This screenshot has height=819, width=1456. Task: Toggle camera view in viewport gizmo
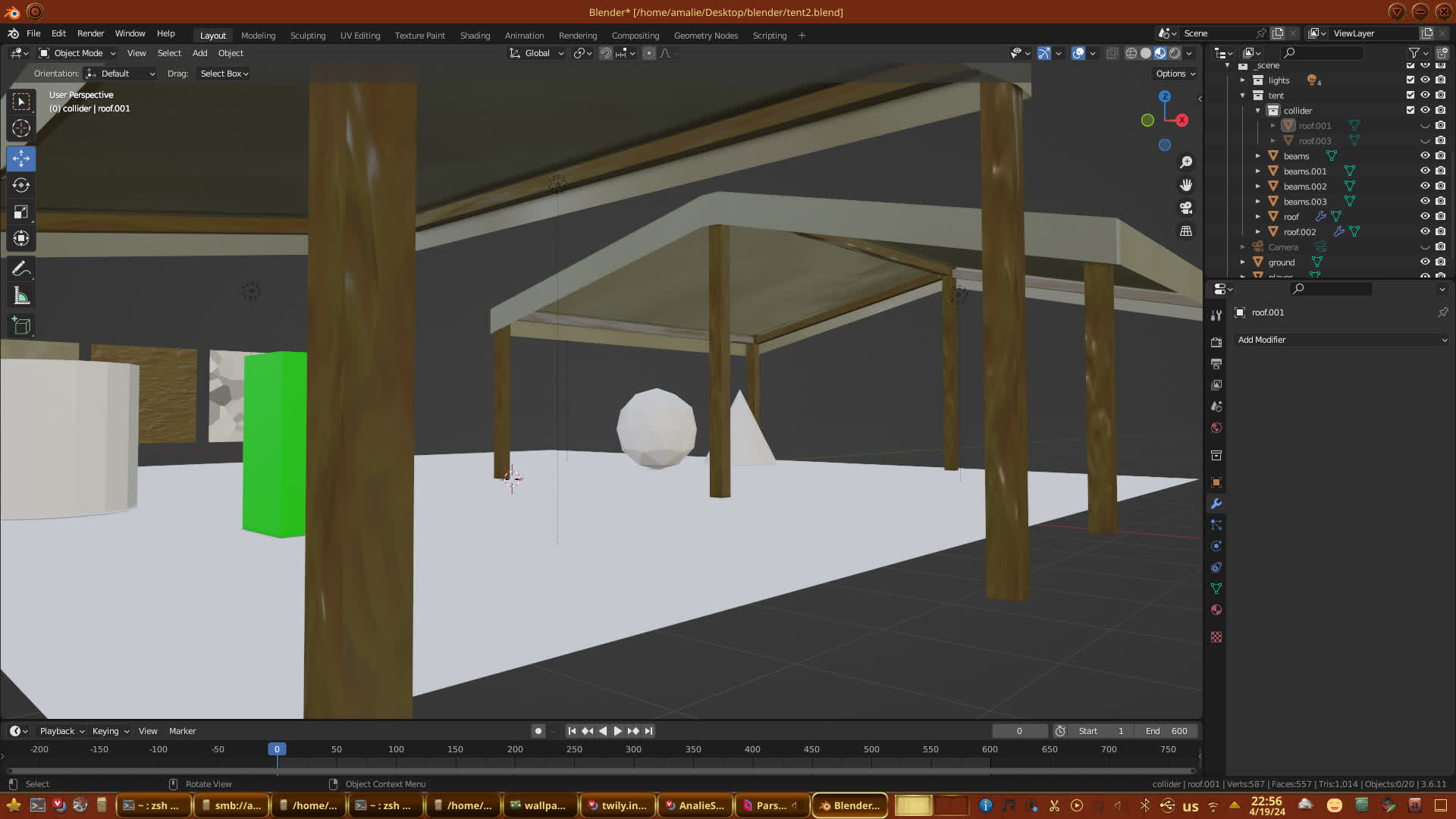pos(1186,208)
